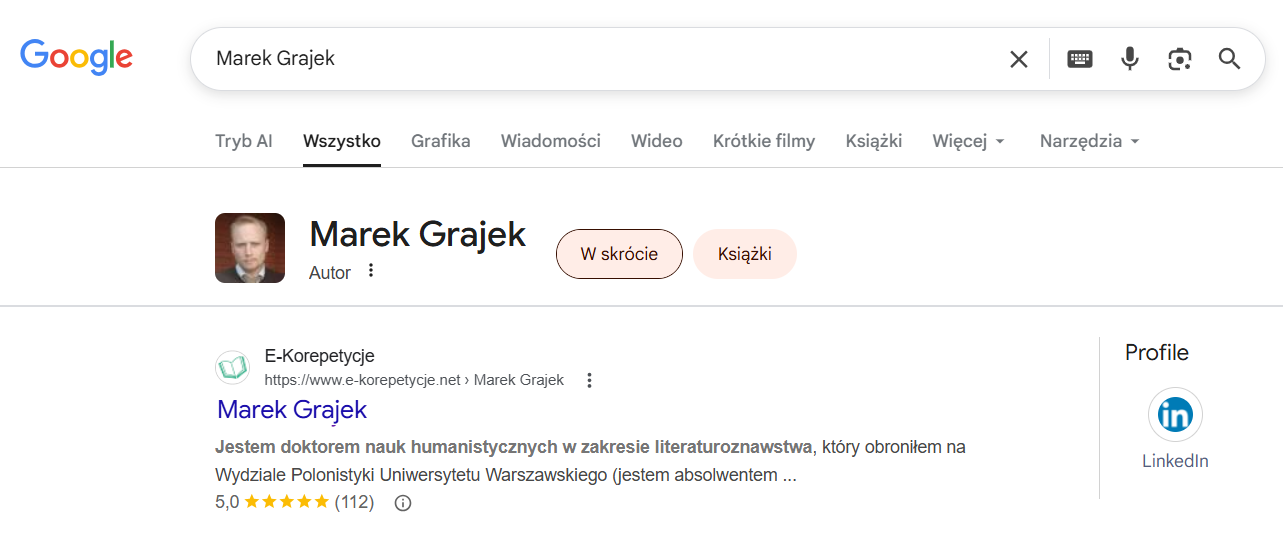Click the E-Korepetycje site name

pos(319,356)
